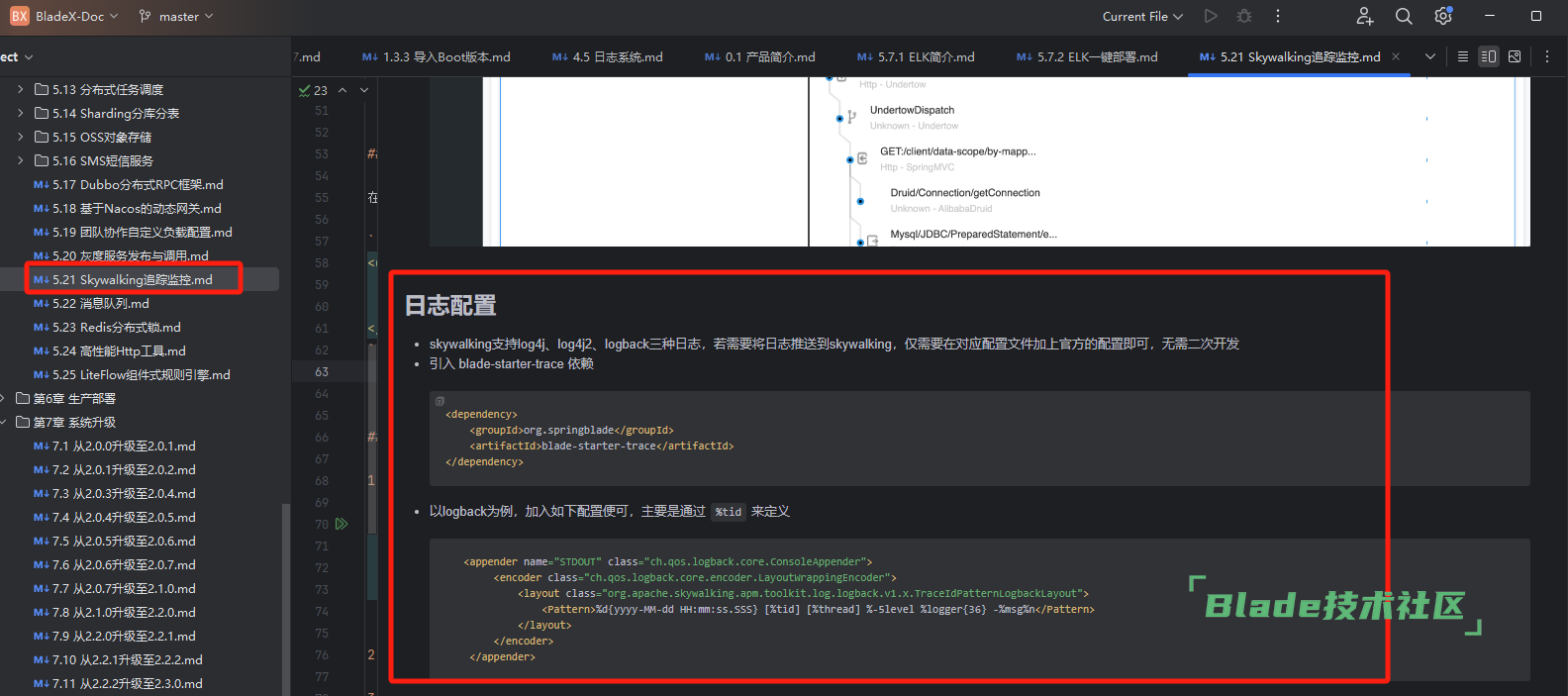Close the 5.21 Skywalking追踪监控.md tab
The image size is (1568, 696).
tap(1396, 56)
